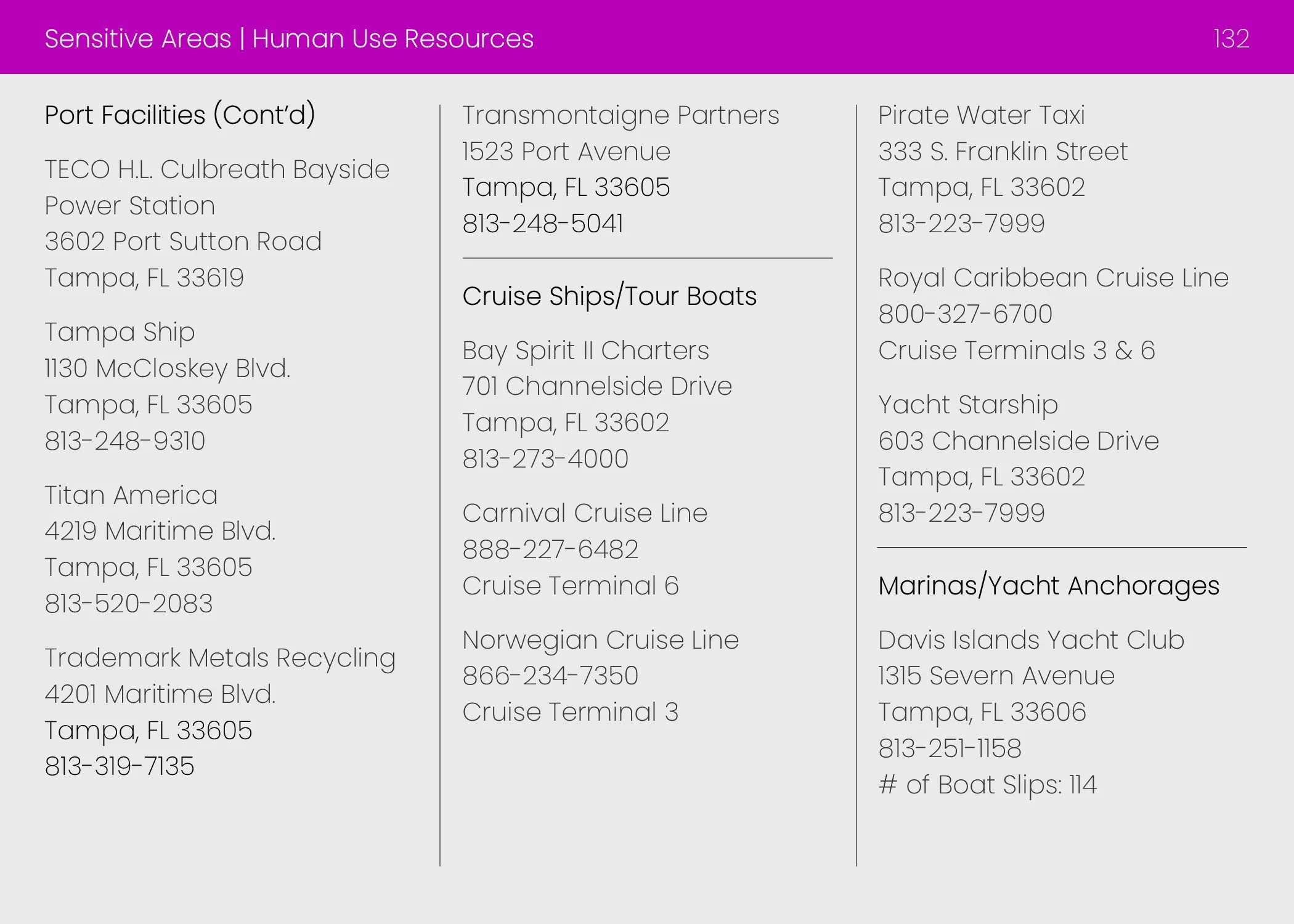The height and width of the screenshot is (924, 1294).
Task: Click Transmontaigne Partners phone 813-248-5041
Action: pos(543,224)
